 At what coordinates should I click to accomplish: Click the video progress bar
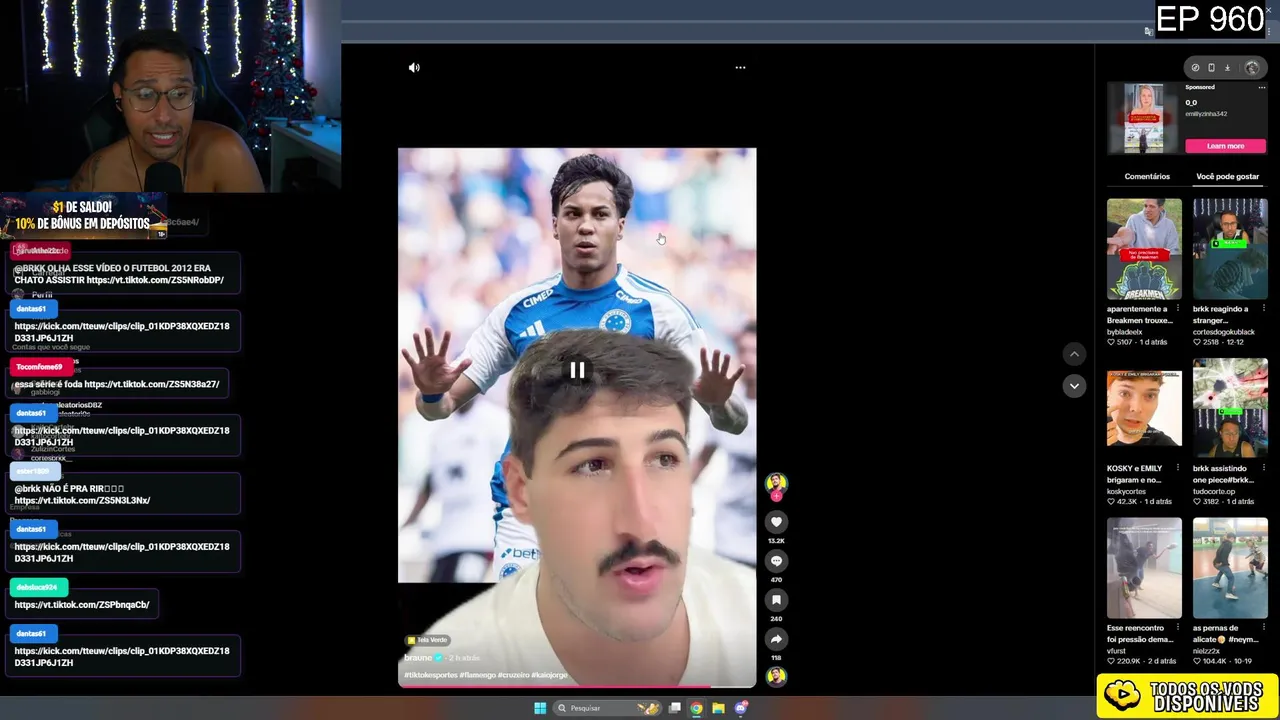[x=577, y=687]
